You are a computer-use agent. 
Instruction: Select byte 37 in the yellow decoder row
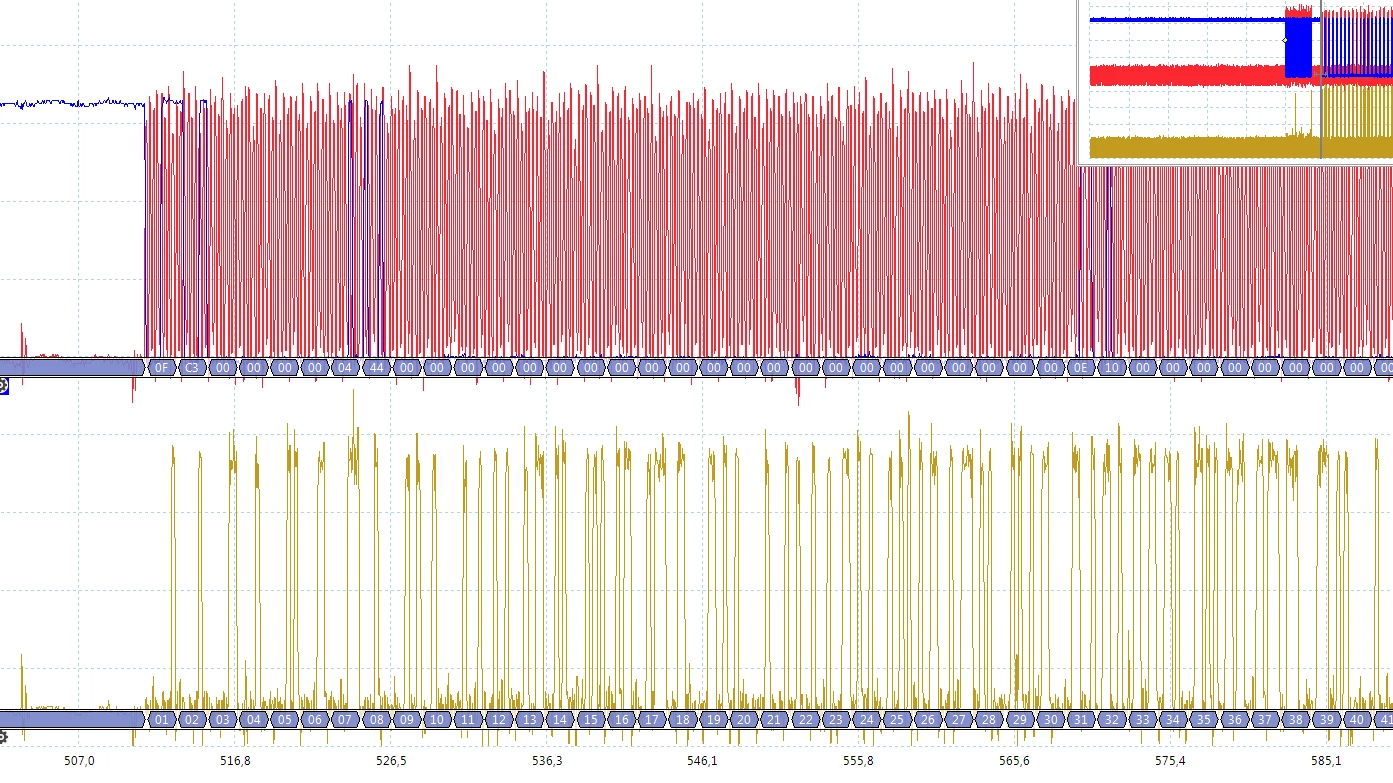(1265, 719)
